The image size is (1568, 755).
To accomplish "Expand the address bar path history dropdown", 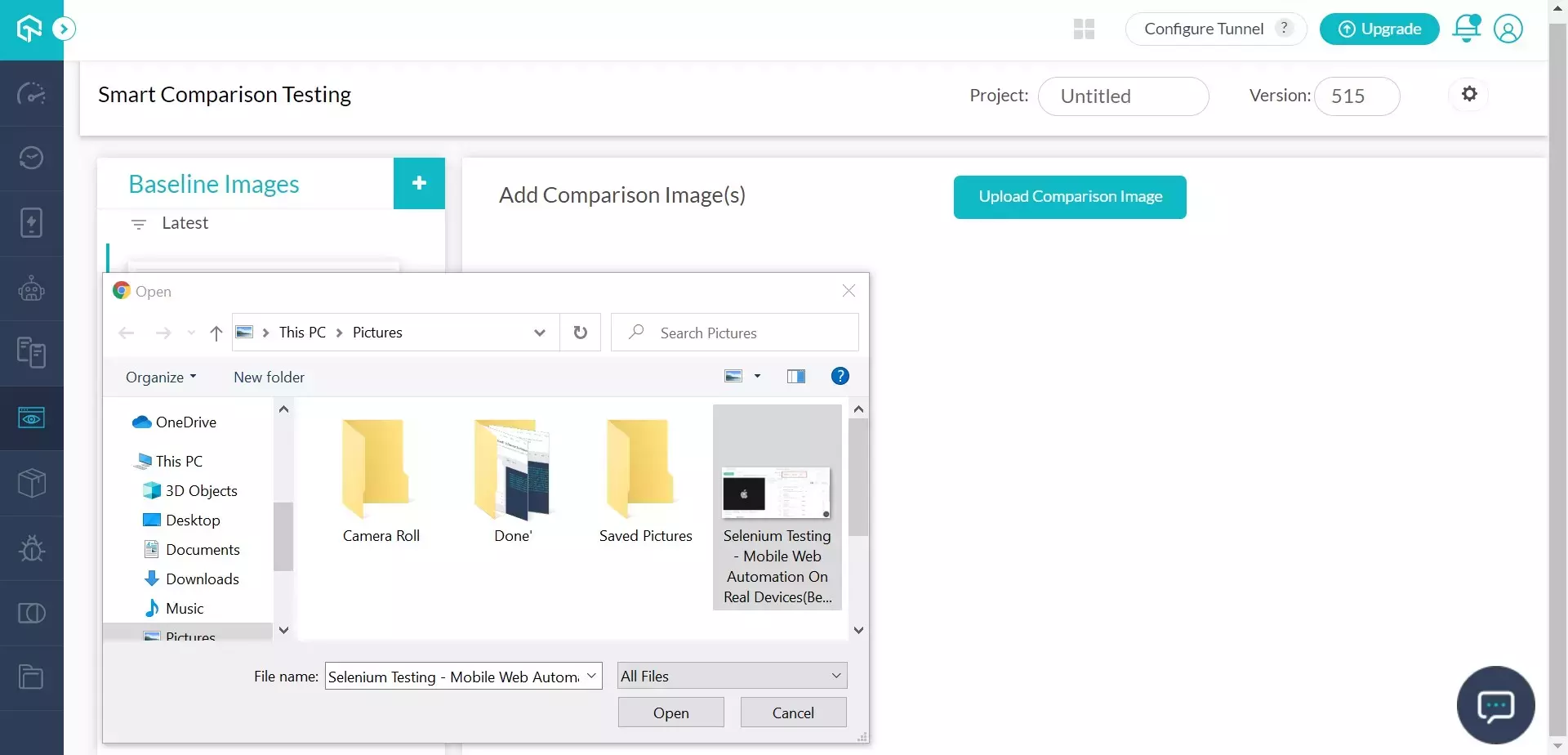I will pyautogui.click(x=539, y=333).
